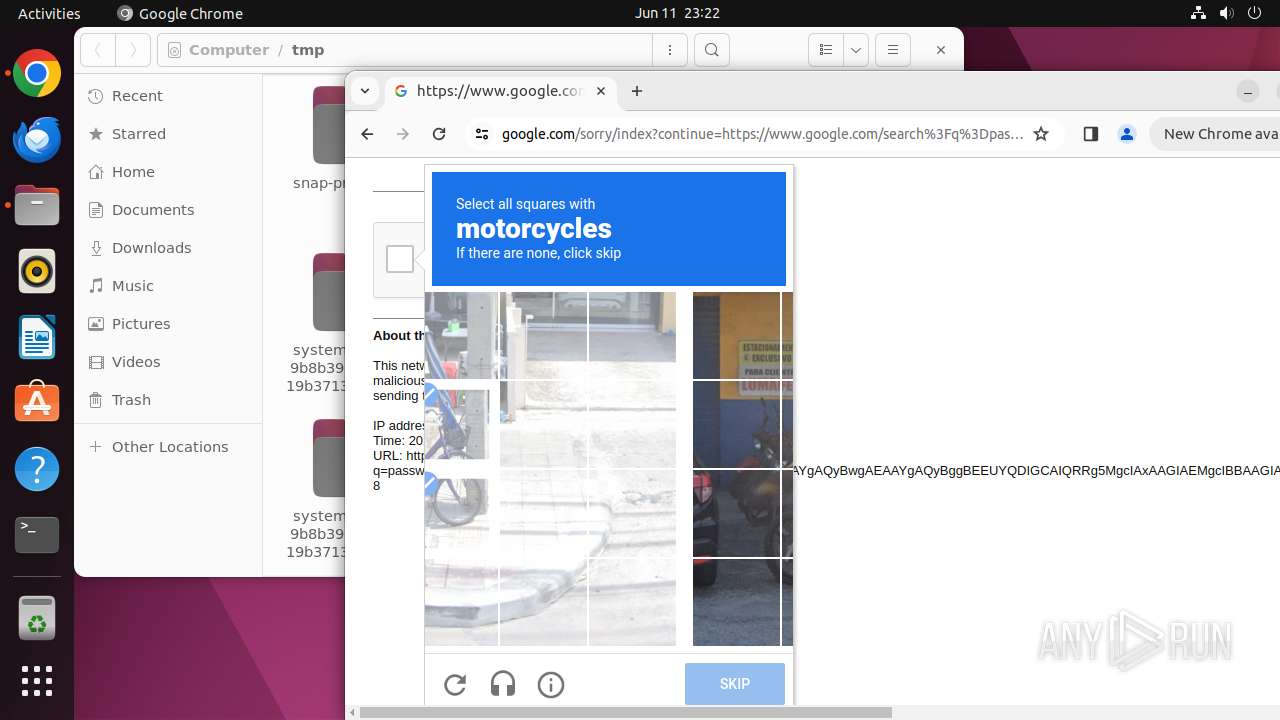Open Files hamburger main menu
The image size is (1280, 720).
[893, 50]
